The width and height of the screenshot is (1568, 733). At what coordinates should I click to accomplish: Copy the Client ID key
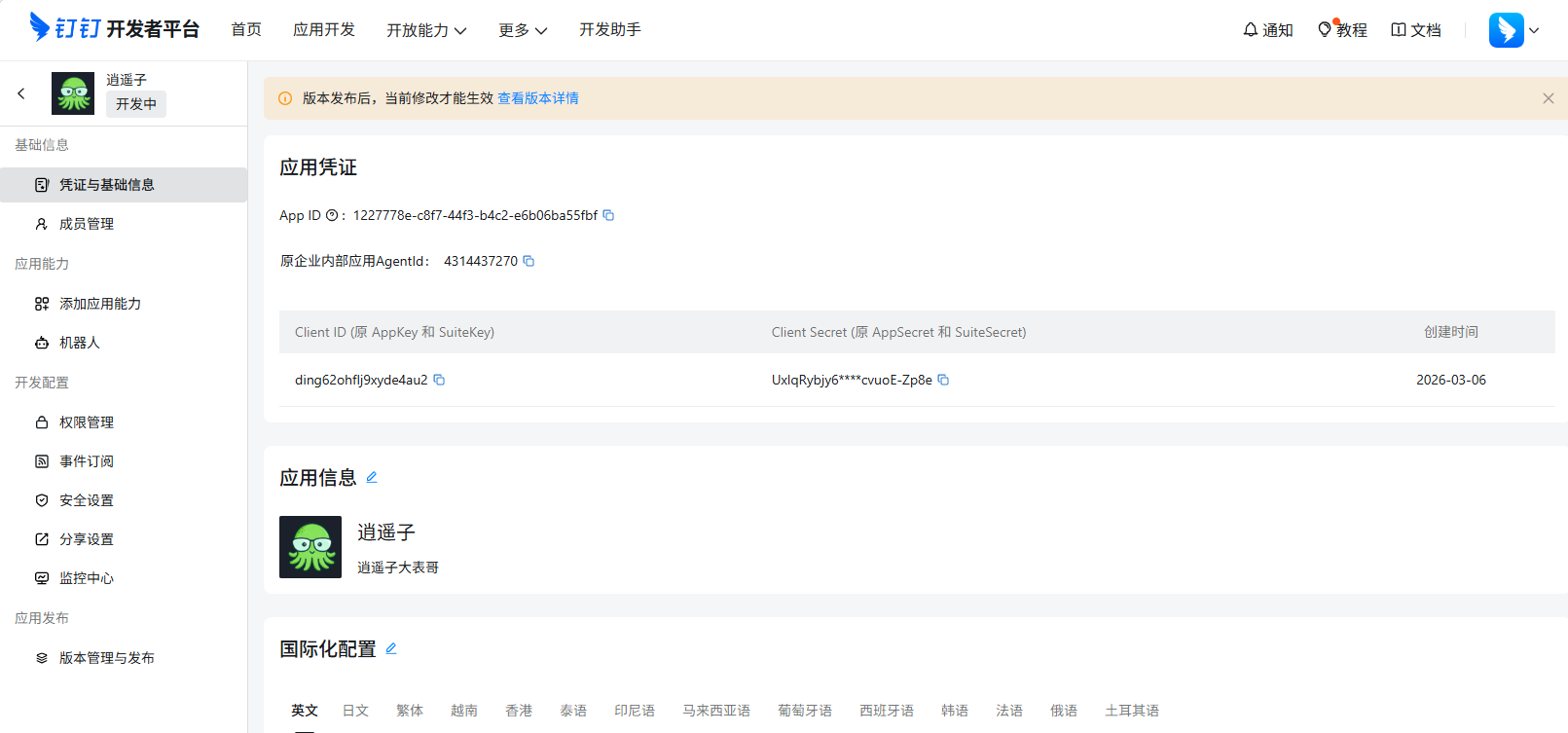pos(439,380)
